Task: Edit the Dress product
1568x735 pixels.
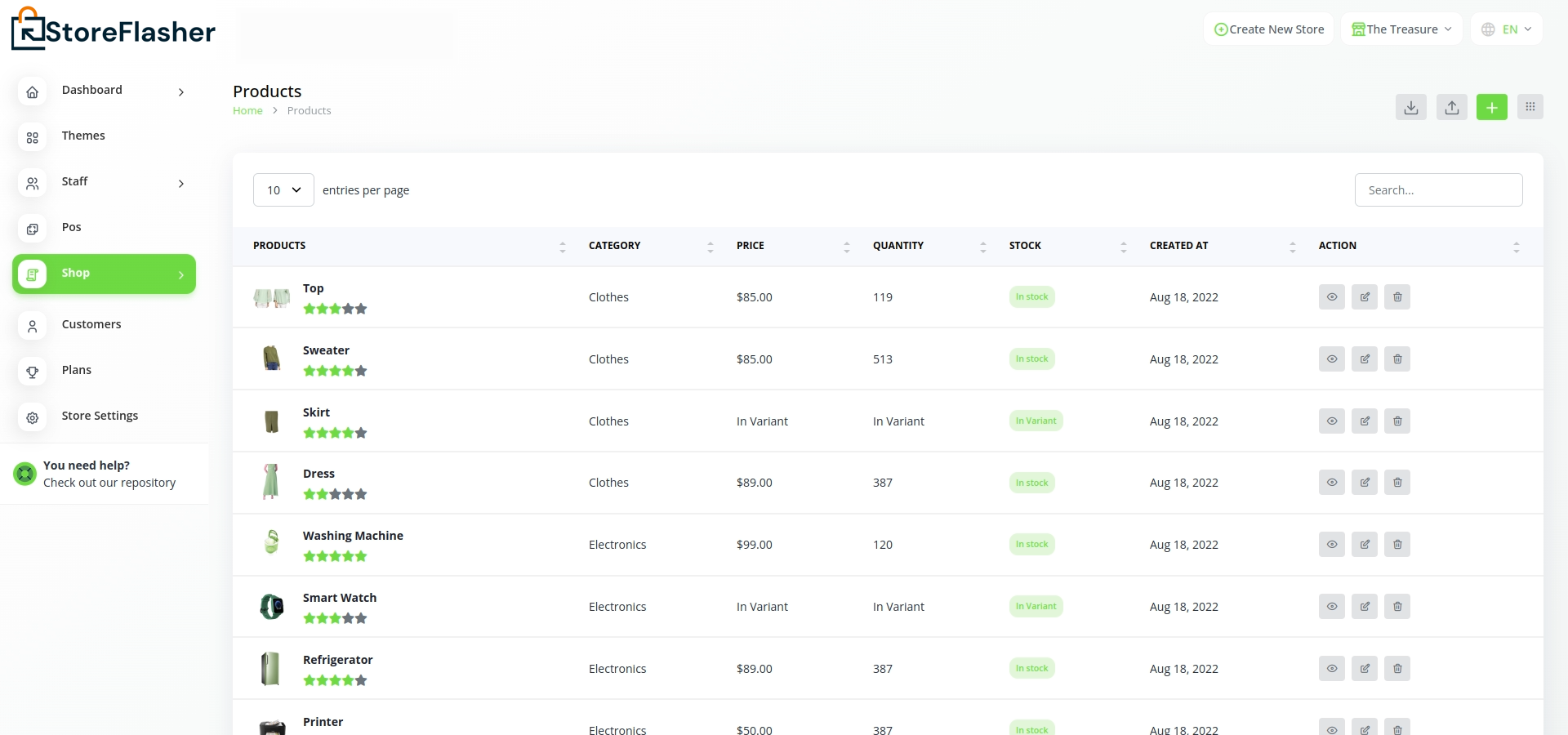Action: [x=1364, y=483]
